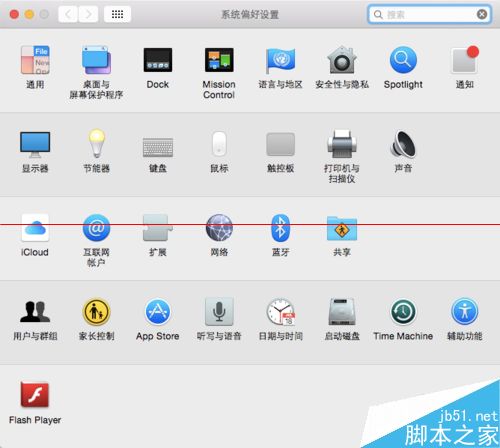Clear the search field with the X
This screenshot has width=500, height=448.
pyautogui.click(x=482, y=14)
